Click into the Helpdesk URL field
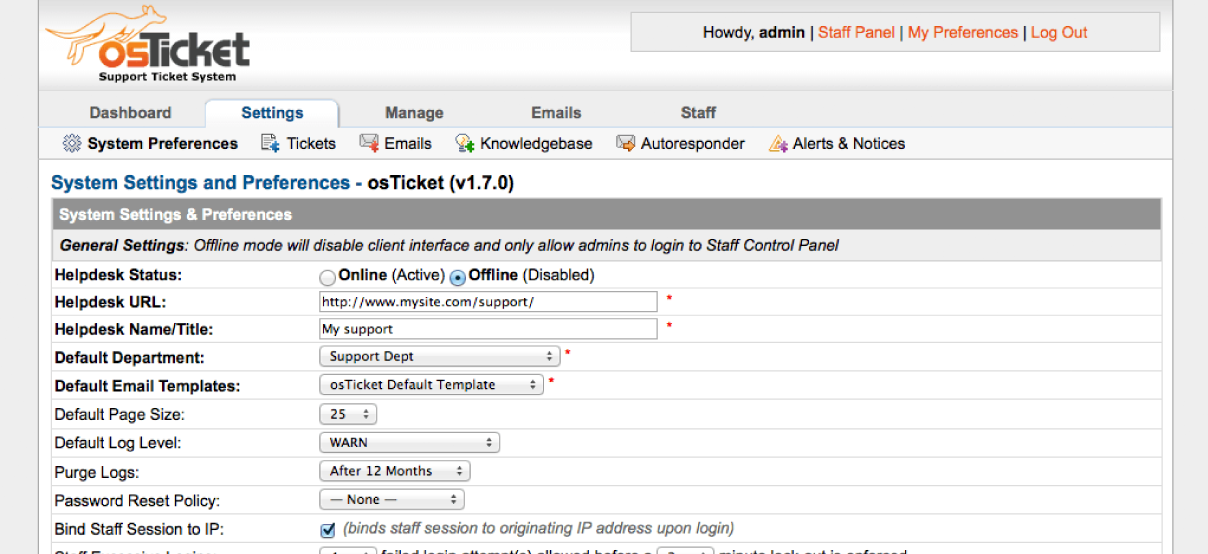This screenshot has height=554, width=1208. pos(488,301)
